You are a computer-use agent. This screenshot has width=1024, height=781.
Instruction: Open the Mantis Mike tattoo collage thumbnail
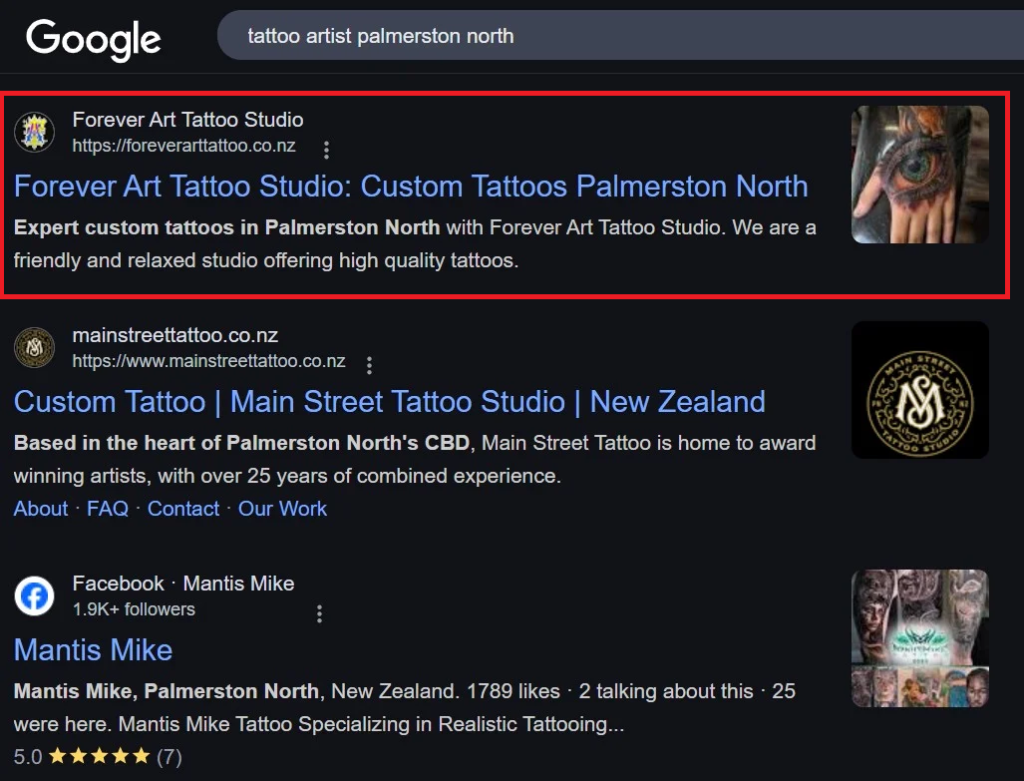(x=920, y=638)
